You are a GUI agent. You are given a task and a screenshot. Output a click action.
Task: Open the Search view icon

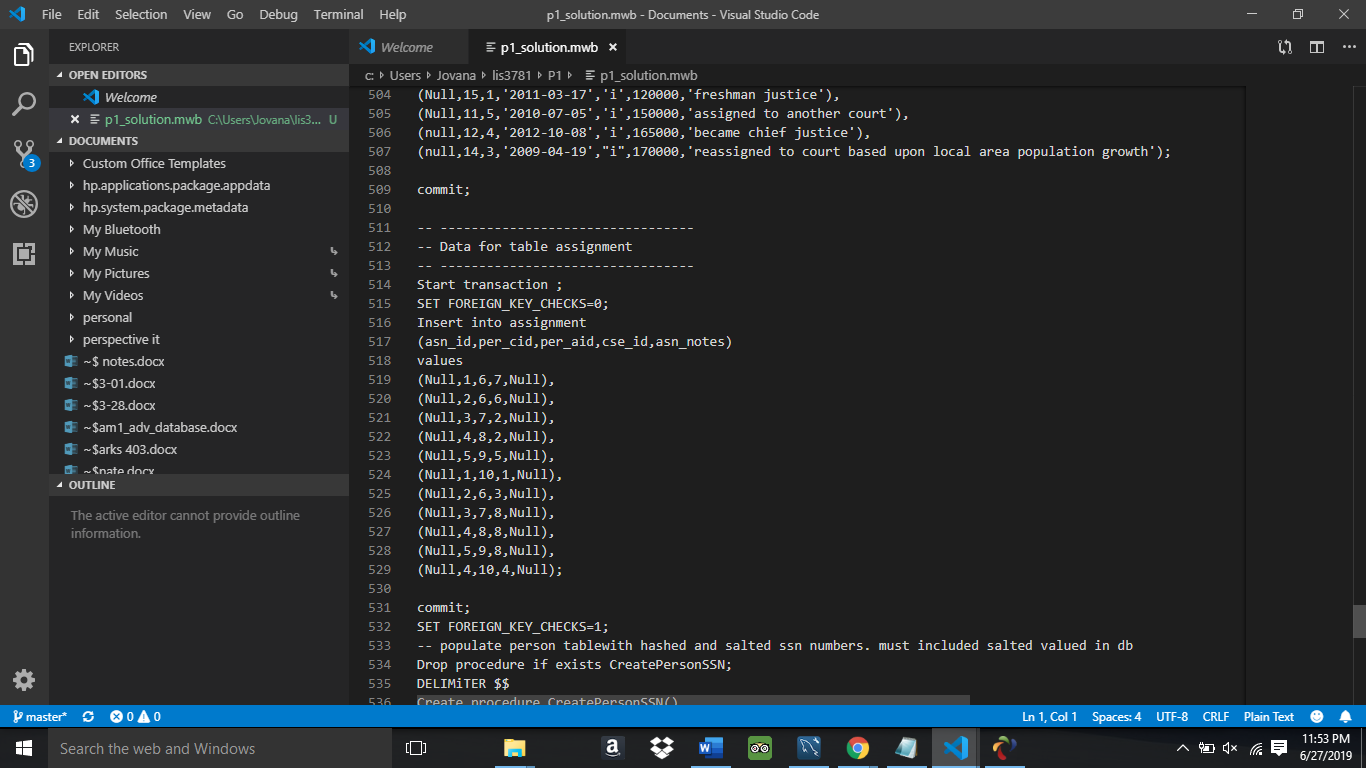pos(24,104)
